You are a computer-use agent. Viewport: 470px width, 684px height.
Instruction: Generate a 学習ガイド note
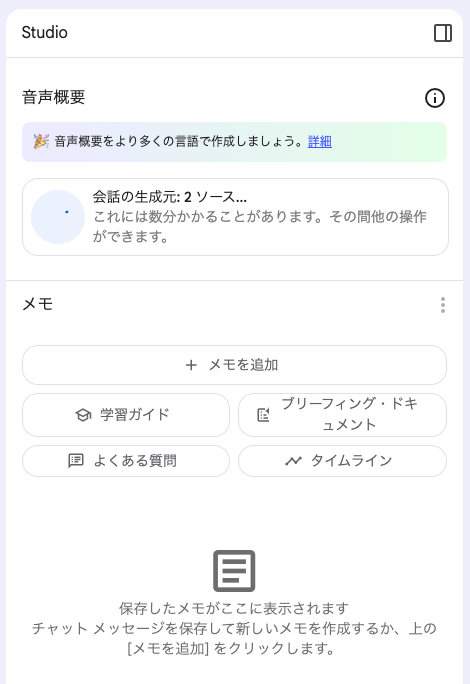[126, 415]
